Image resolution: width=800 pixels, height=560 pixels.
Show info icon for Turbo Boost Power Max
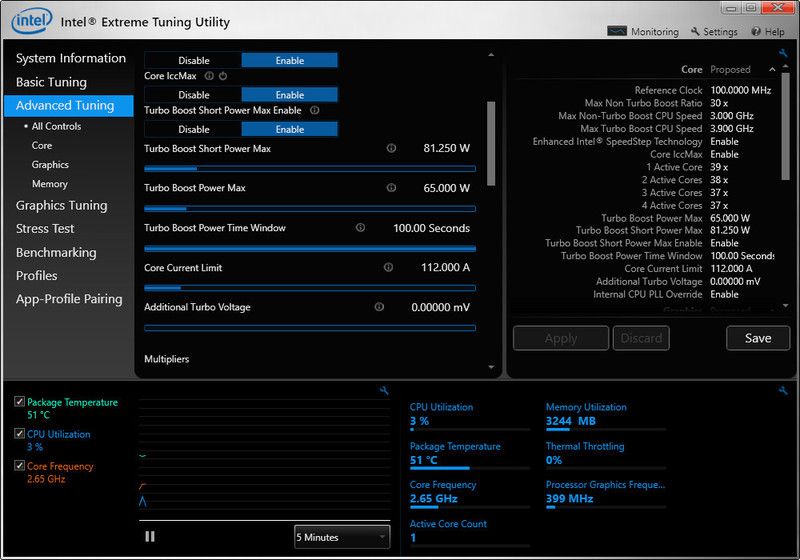tap(391, 188)
